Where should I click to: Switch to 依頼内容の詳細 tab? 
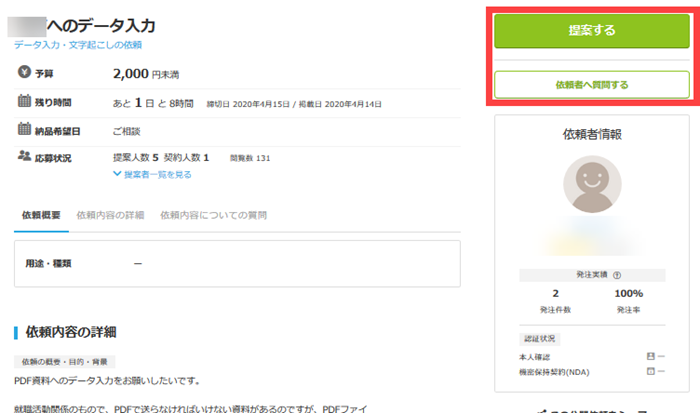tap(110, 215)
